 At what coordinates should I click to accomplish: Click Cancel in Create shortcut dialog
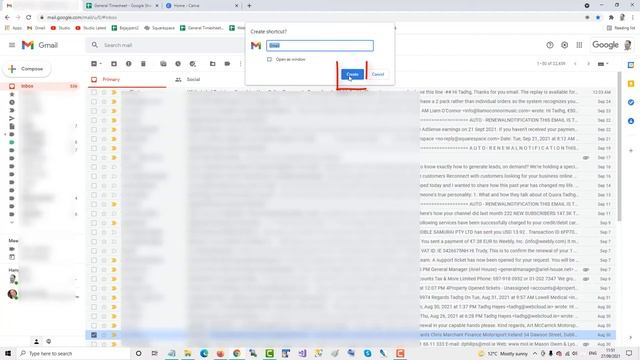(x=378, y=74)
